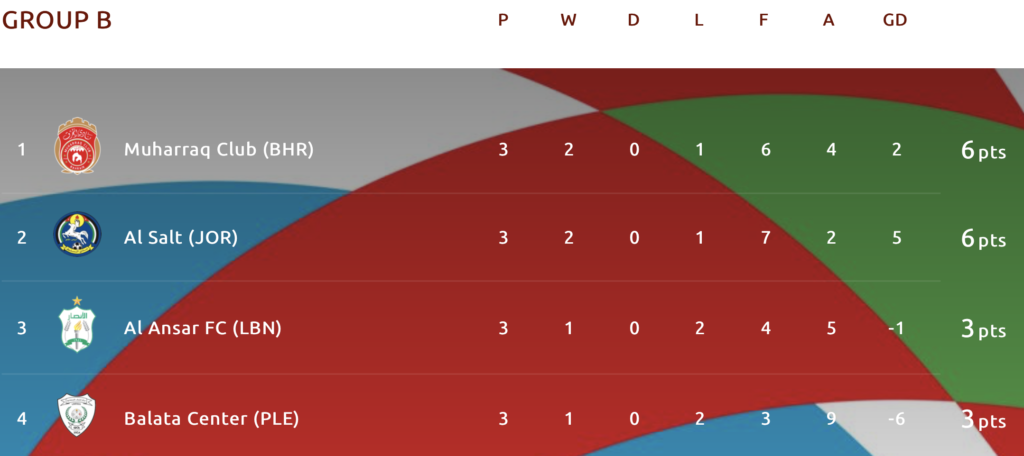
Task: Click the W column header
Action: (x=568, y=20)
